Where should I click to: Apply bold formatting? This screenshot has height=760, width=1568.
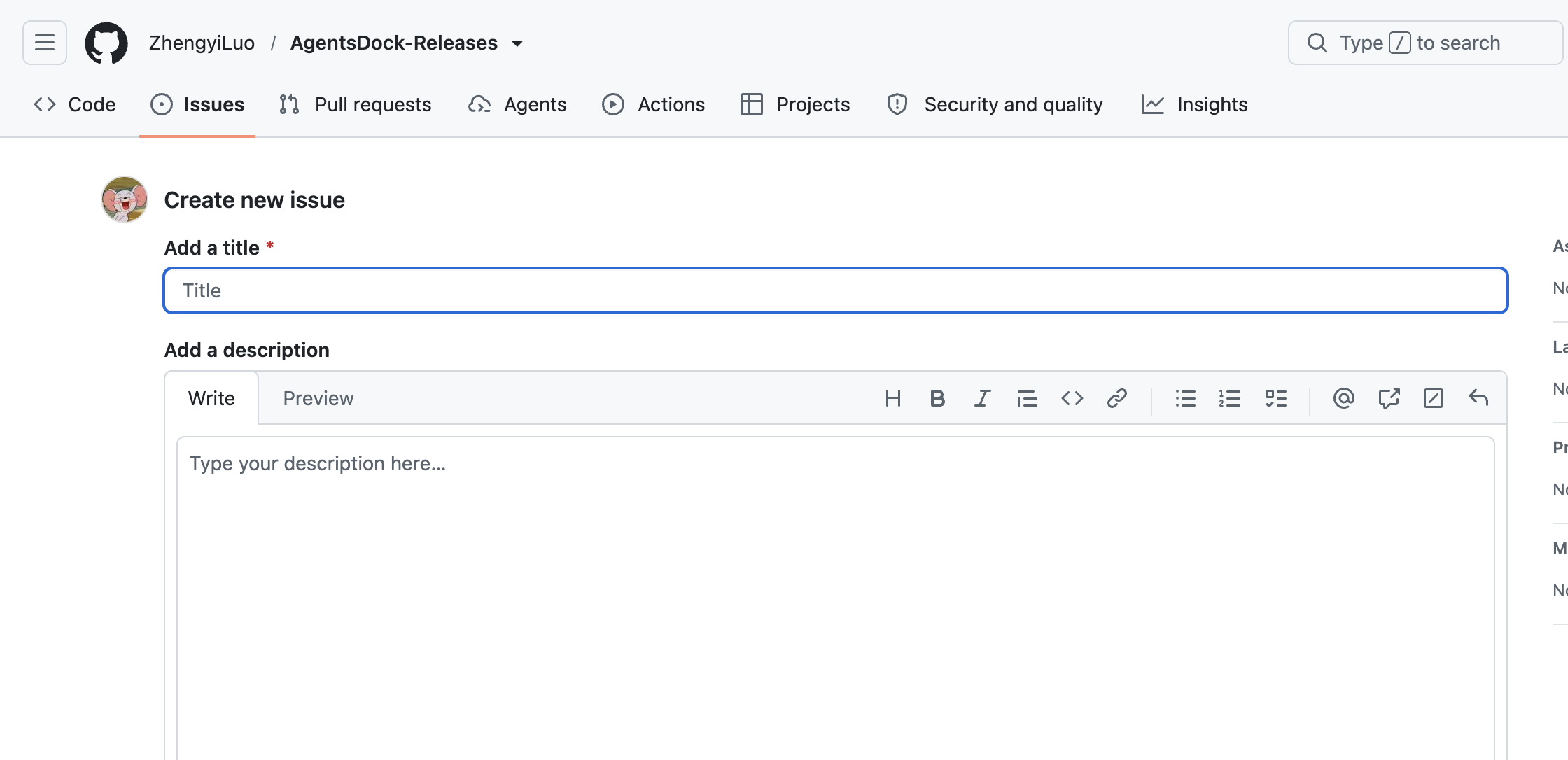click(938, 398)
